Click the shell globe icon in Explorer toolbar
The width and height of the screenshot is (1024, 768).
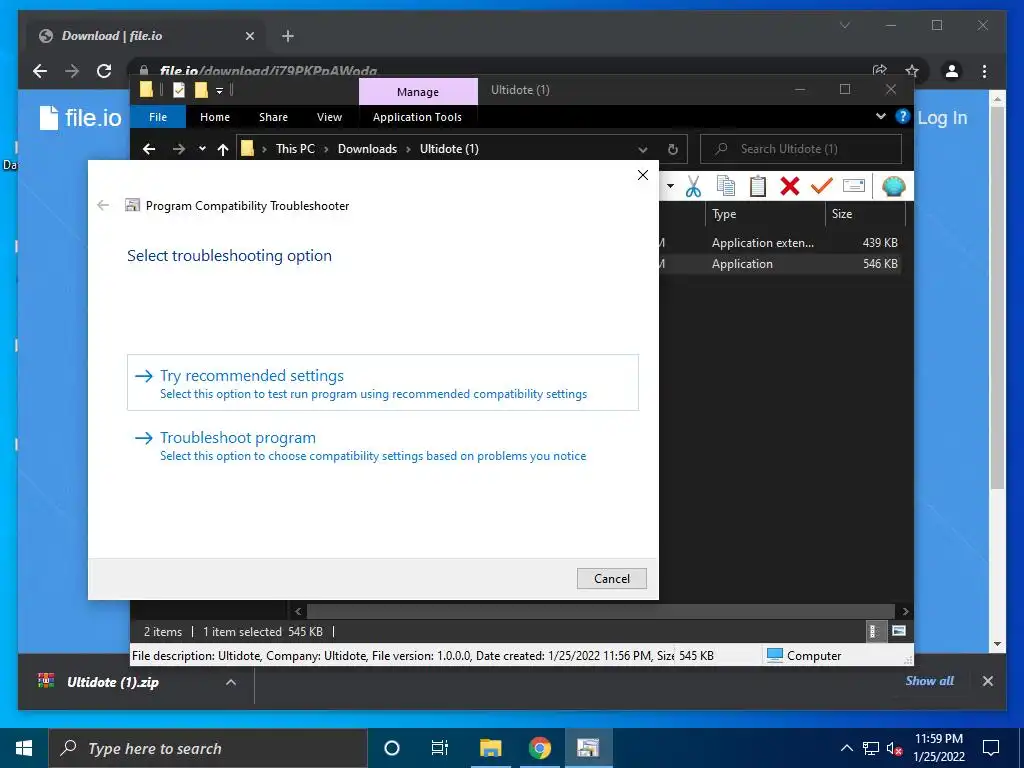(893, 187)
